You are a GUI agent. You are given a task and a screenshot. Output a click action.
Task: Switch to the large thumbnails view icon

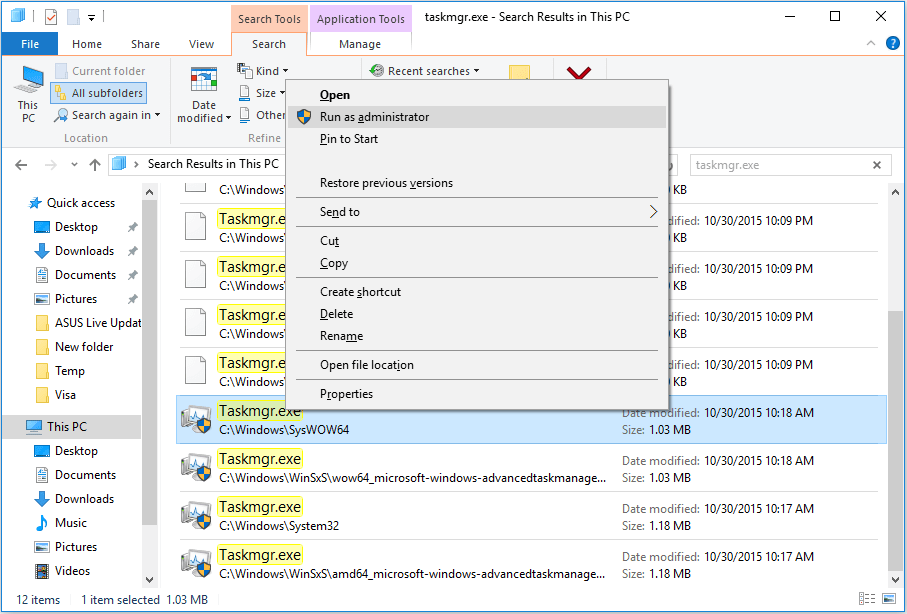pos(888,599)
